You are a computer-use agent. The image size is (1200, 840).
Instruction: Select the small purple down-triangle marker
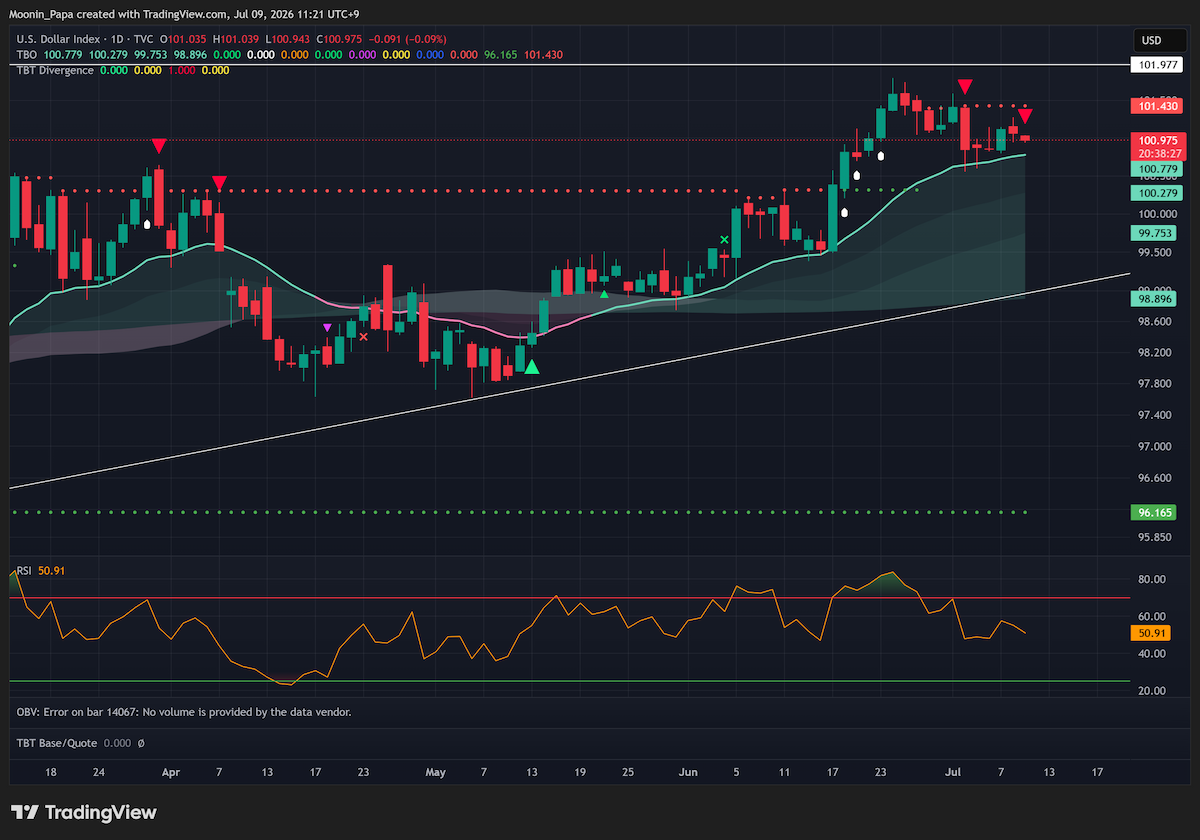(327, 327)
